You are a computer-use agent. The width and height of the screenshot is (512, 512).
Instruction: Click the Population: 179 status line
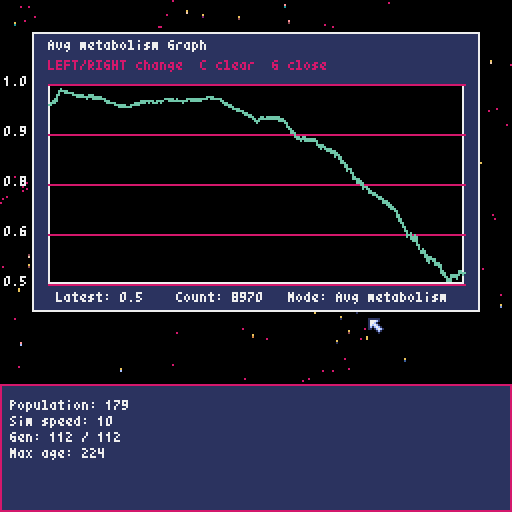tap(69, 405)
